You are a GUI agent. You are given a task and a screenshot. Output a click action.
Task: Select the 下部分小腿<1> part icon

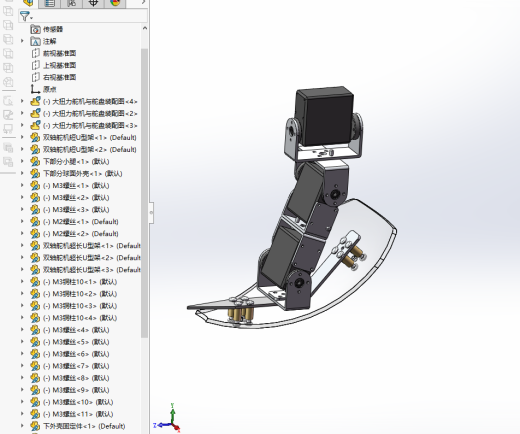coord(35,162)
